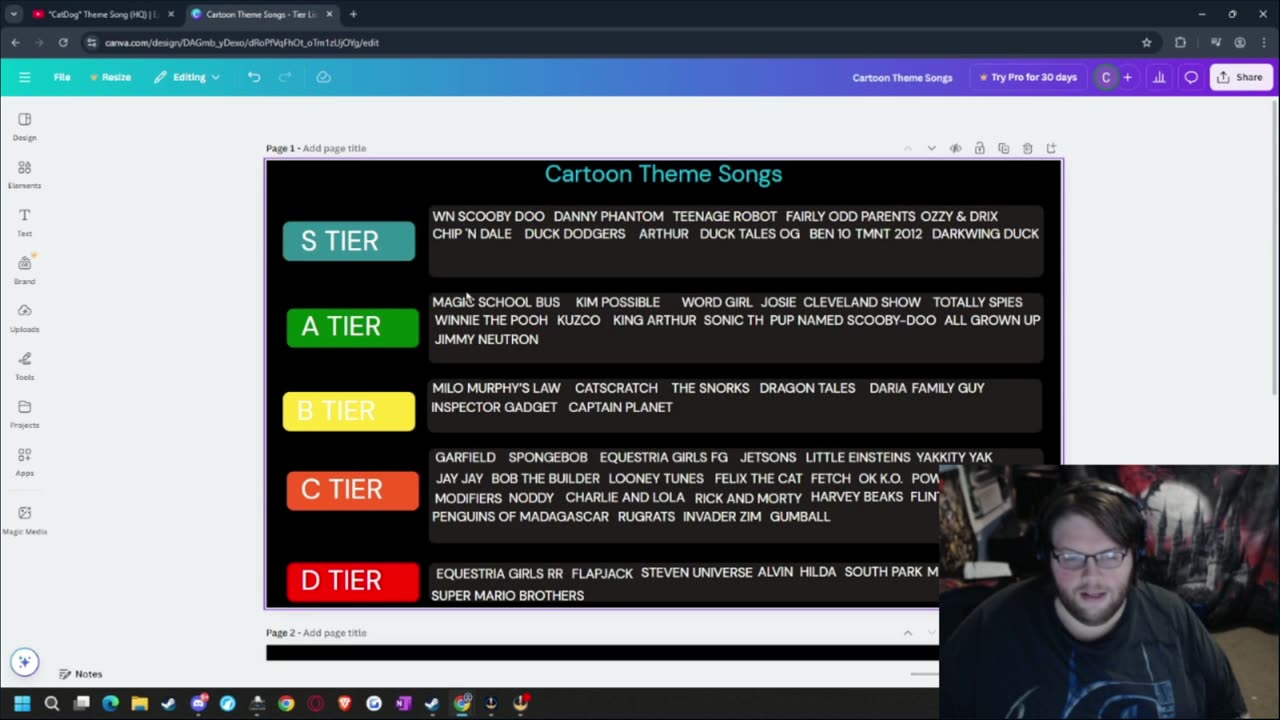Undo the last action
The height and width of the screenshot is (720, 1280).
(x=254, y=77)
